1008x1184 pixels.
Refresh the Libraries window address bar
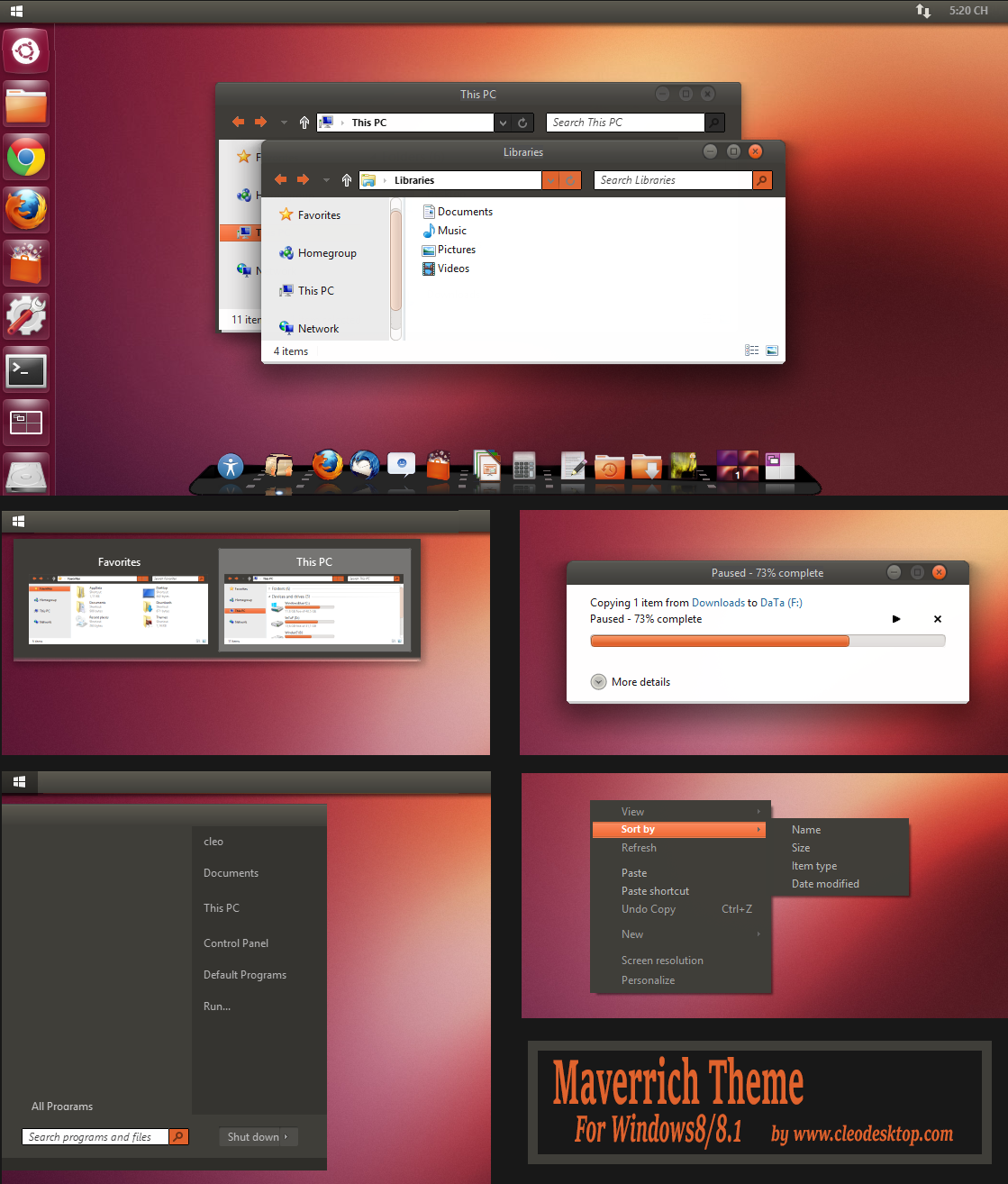[x=570, y=180]
